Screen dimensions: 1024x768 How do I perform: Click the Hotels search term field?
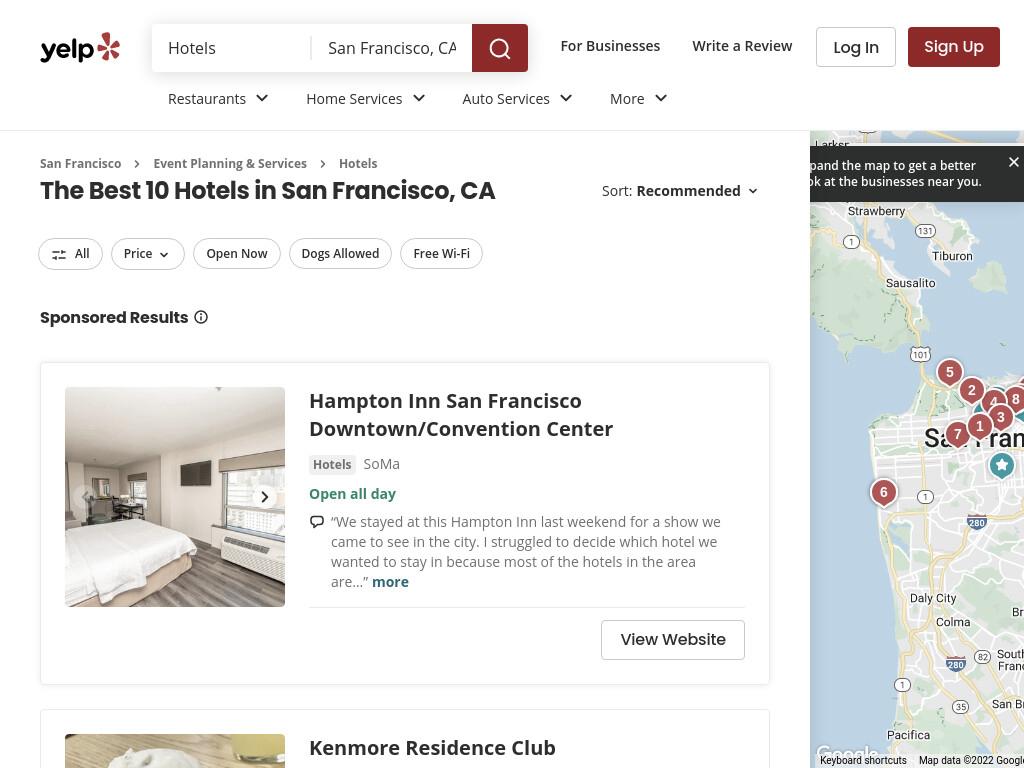tap(232, 48)
